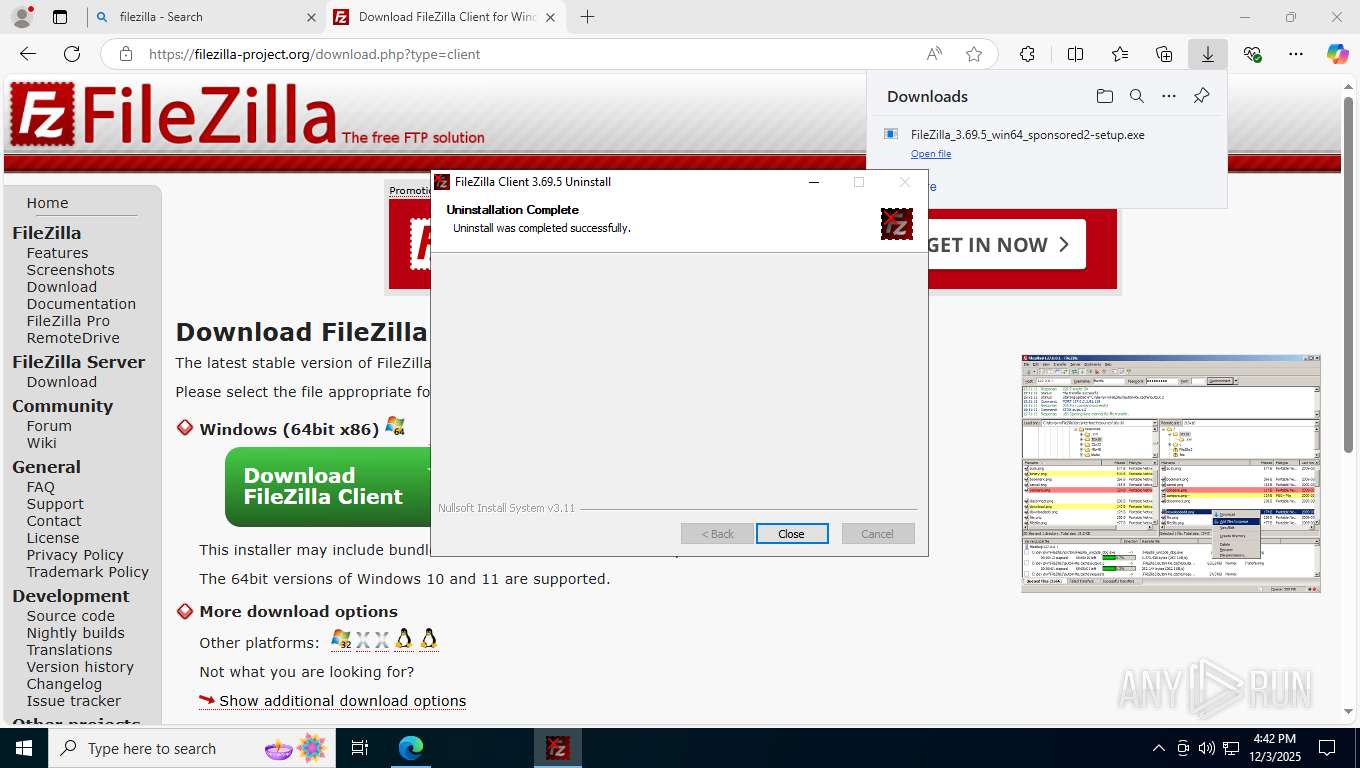Screen dimensions: 1360x768
Task: Click the FileZilla uninstaller taskbar icon
Action: 558,748
